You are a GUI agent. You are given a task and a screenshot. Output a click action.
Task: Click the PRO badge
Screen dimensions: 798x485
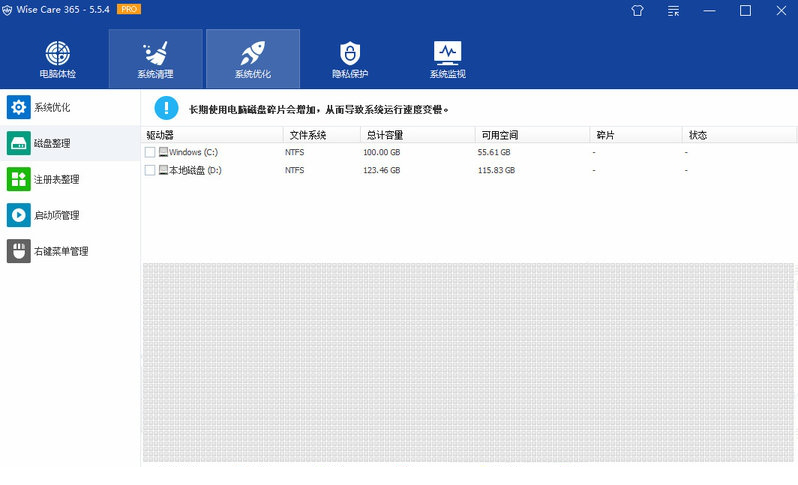pyautogui.click(x=129, y=9)
